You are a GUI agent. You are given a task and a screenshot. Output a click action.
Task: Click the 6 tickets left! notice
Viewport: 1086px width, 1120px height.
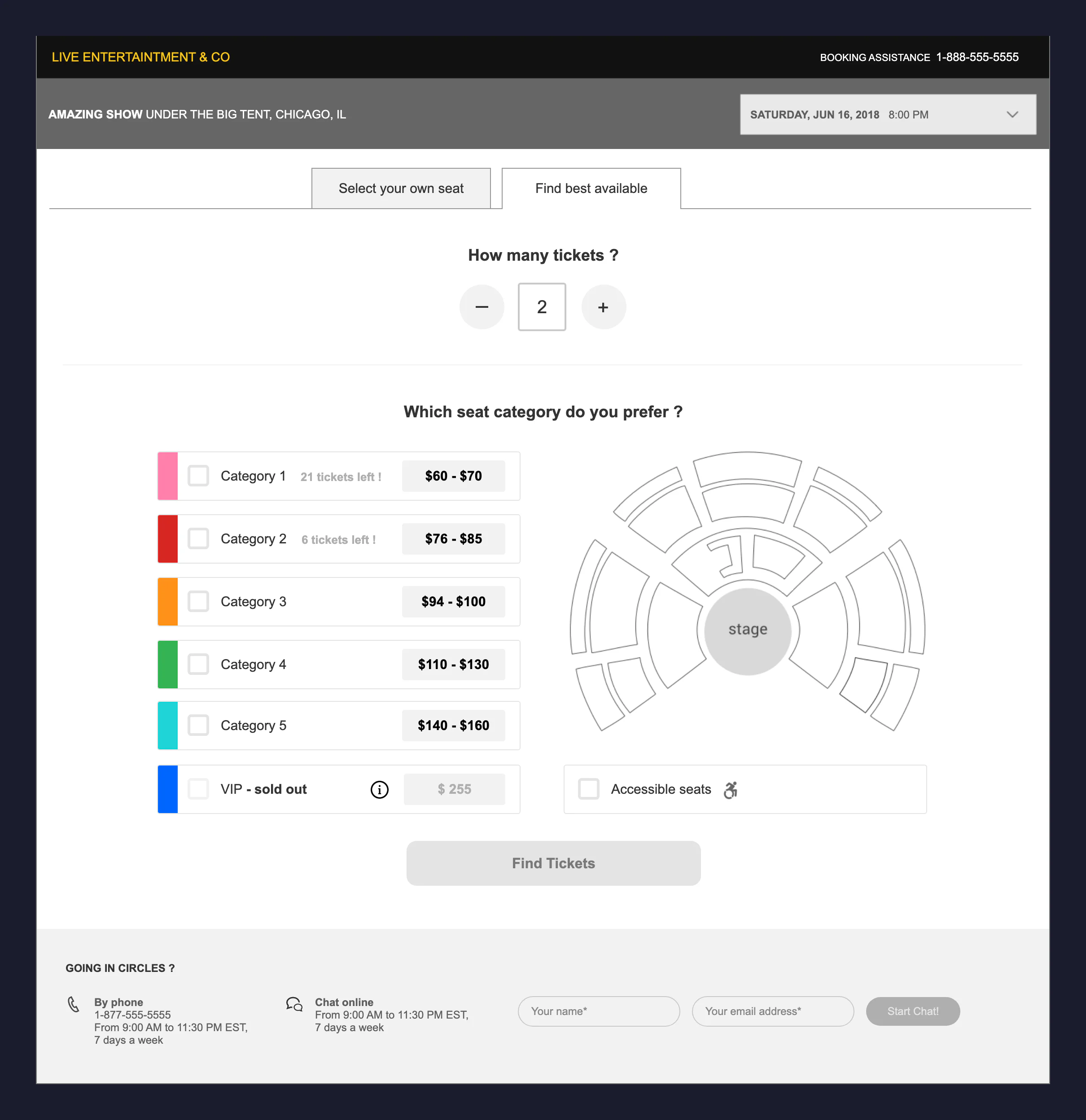click(338, 539)
